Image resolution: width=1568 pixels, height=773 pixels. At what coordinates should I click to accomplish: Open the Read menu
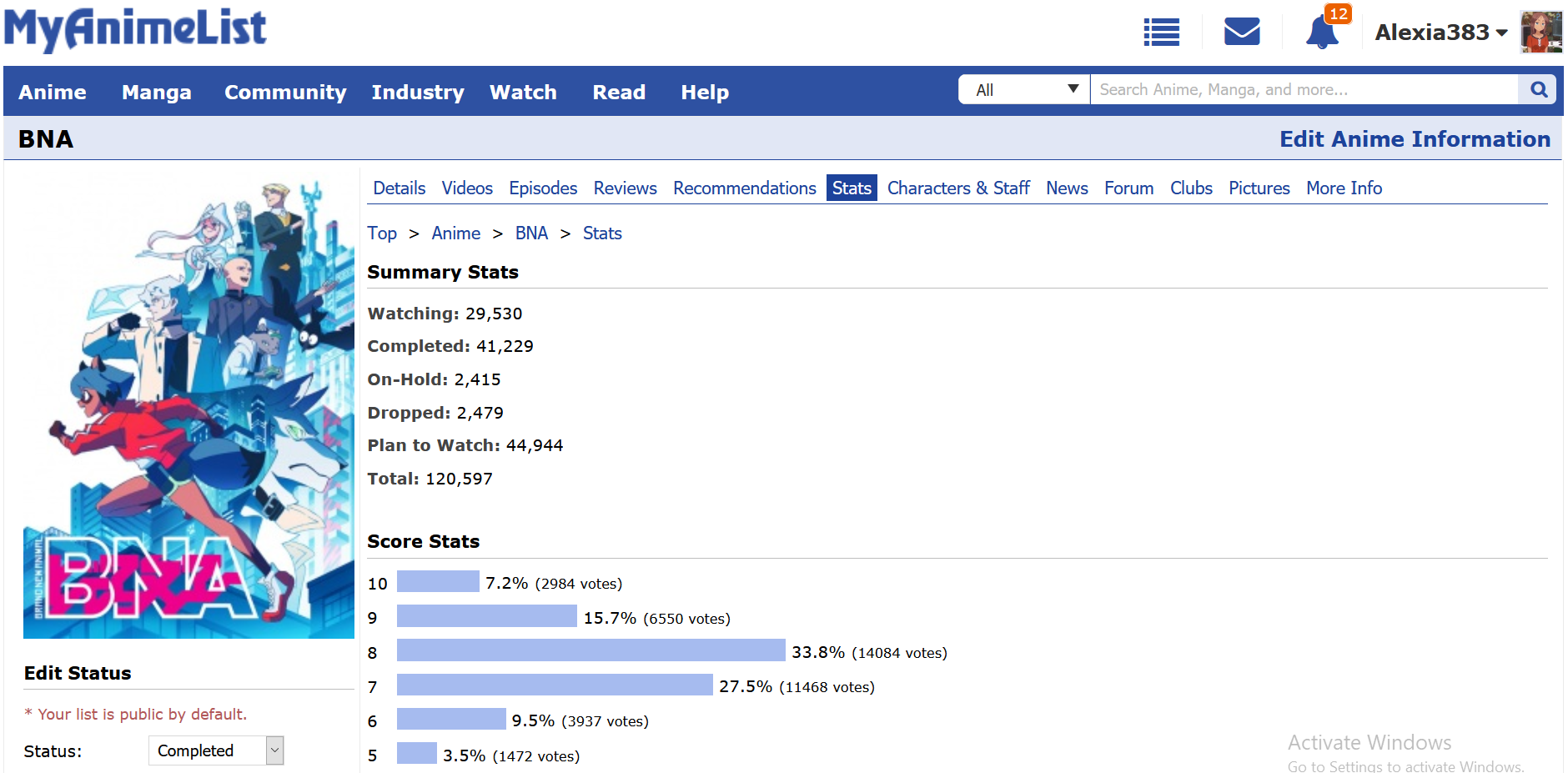point(619,92)
